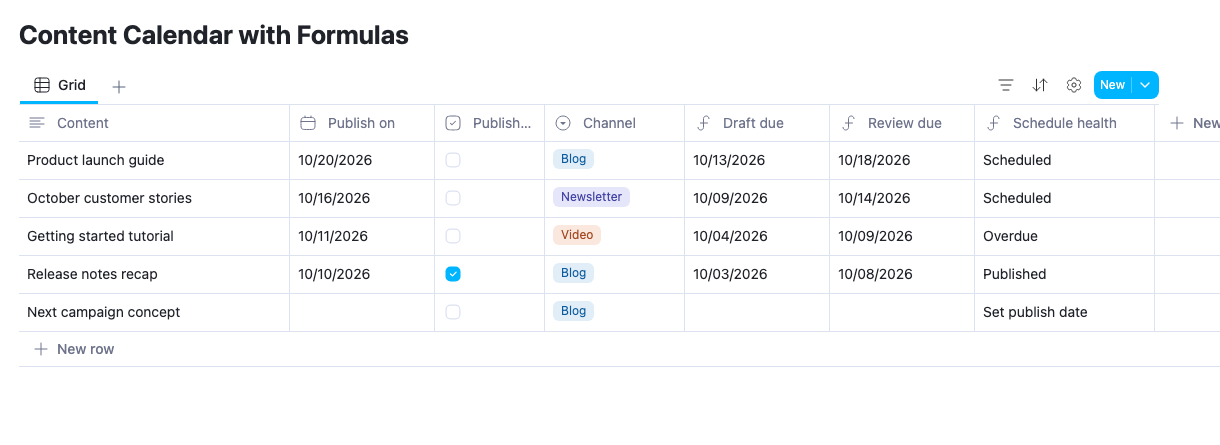Image resolution: width=1220 pixels, height=445 pixels.
Task: Add a new column with the plus icon
Action: 1177,123
